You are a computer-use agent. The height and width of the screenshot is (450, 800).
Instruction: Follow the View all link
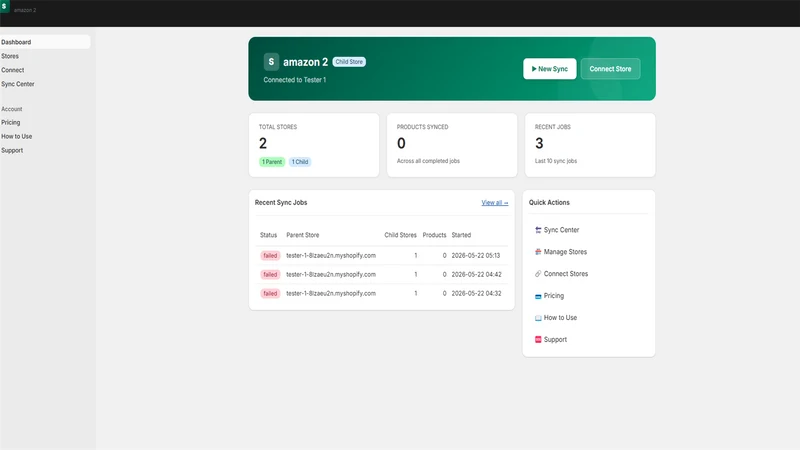pyautogui.click(x=494, y=203)
